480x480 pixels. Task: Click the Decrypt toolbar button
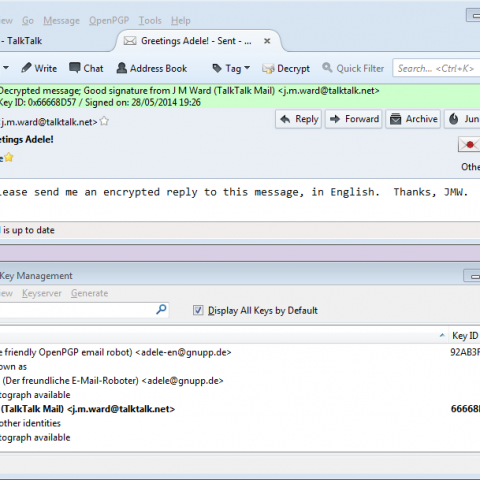pos(286,68)
